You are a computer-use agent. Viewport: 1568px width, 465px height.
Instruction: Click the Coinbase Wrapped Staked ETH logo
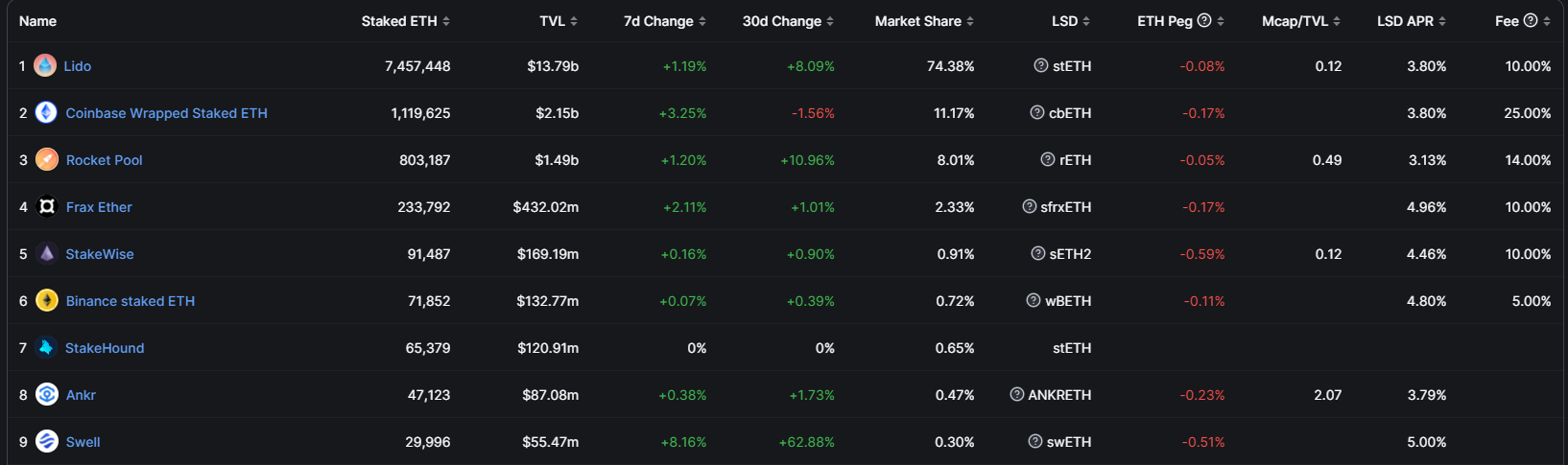[x=46, y=113]
